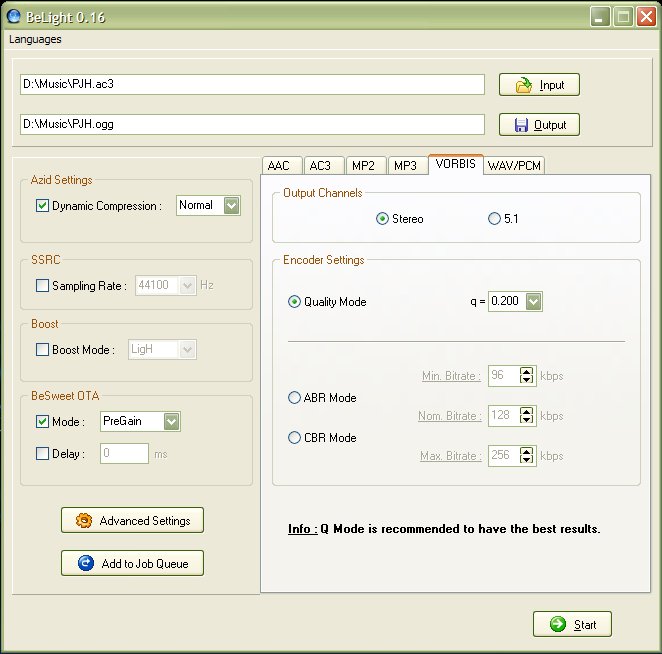Open the Languages menu
The width and height of the screenshot is (662, 654).
click(x=35, y=40)
